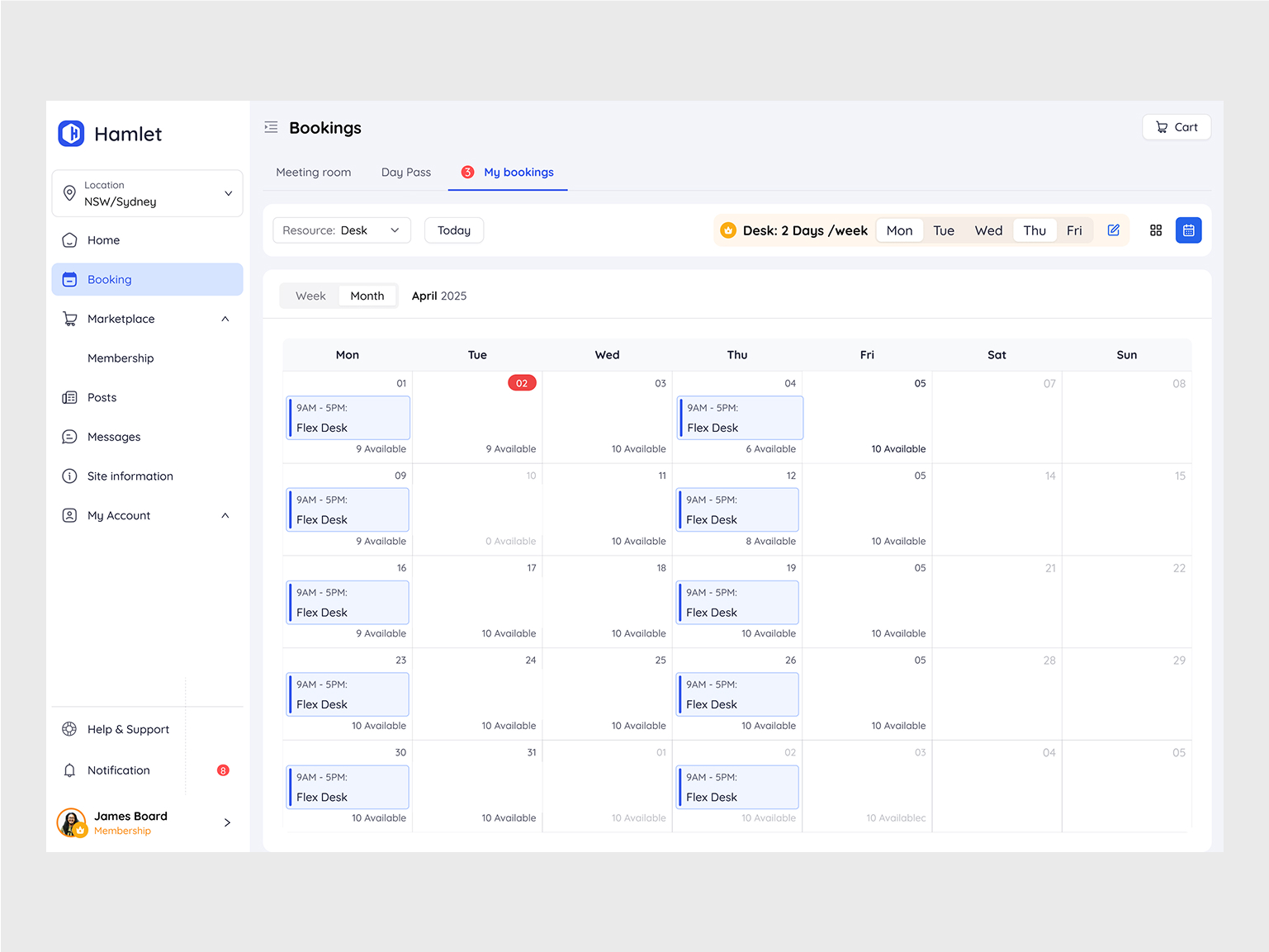Open the Meeting room tab
Viewport: 1269px width, 952px height.
pos(313,172)
